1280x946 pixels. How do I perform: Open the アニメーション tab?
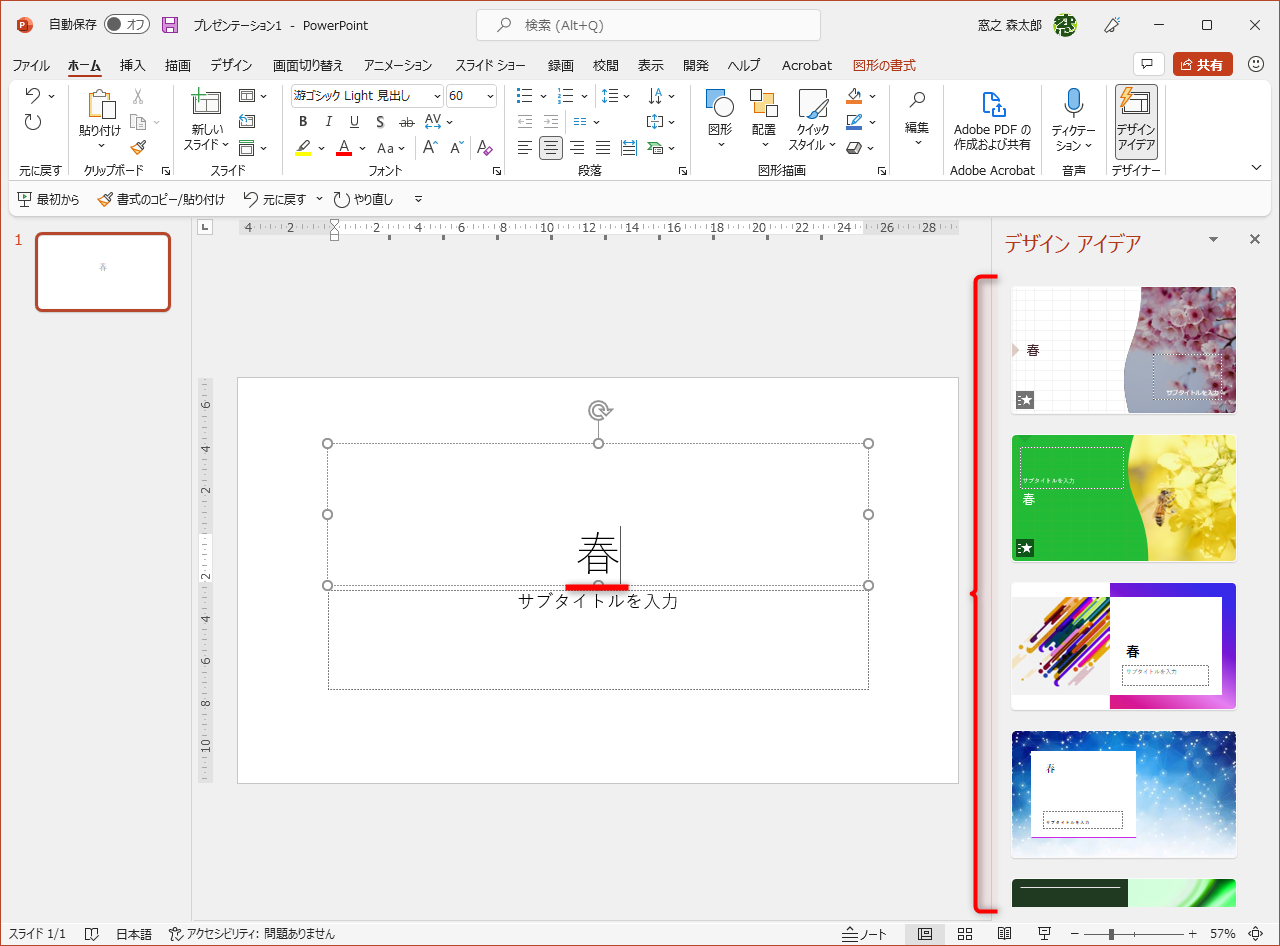click(x=398, y=65)
